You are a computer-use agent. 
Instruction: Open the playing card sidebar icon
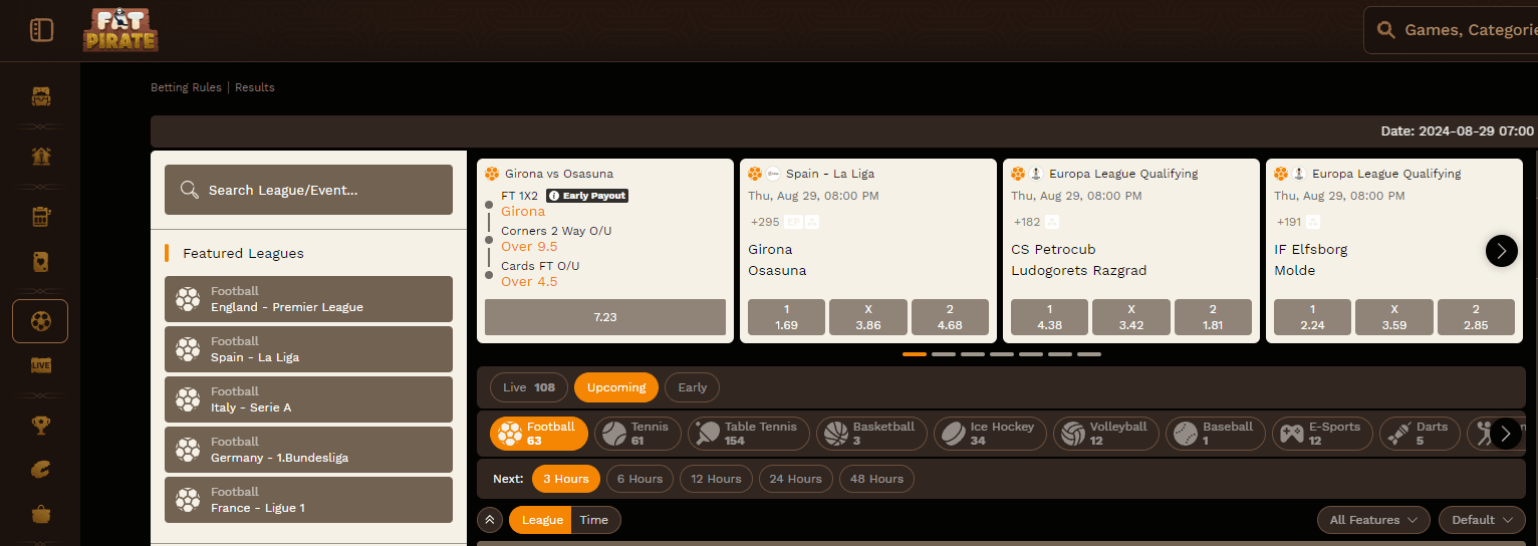point(41,263)
